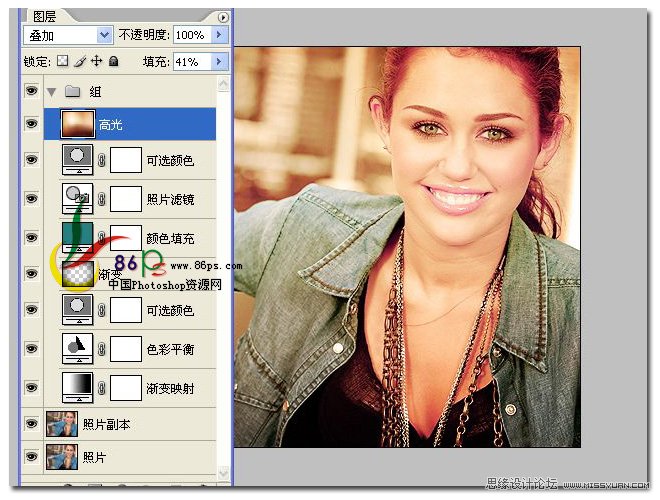Open the 填充 fill slider arrow
Viewport: 660px width, 500px height.
point(219,61)
